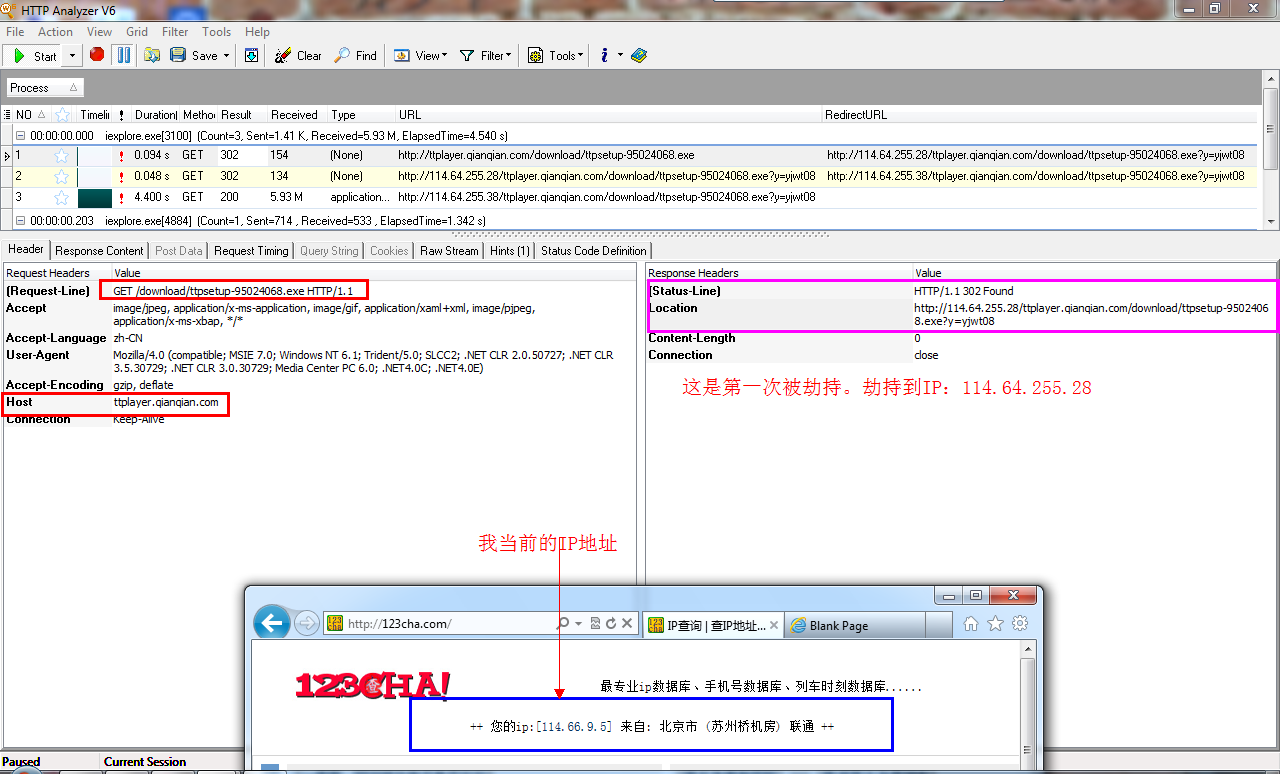The image size is (1280, 774).
Task: Open the Start button dropdown arrow
Action: pos(72,56)
